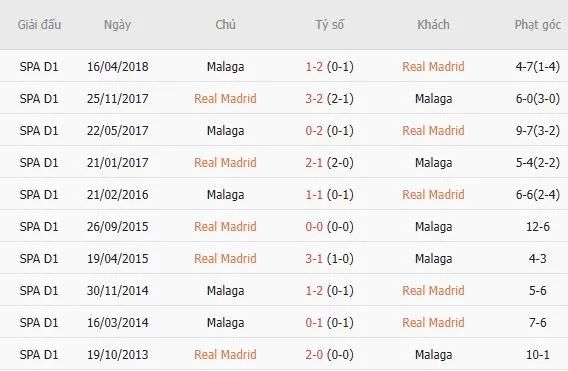Open Malaga home team on 16/04/2018
This screenshot has width=568, height=371.
225,67
